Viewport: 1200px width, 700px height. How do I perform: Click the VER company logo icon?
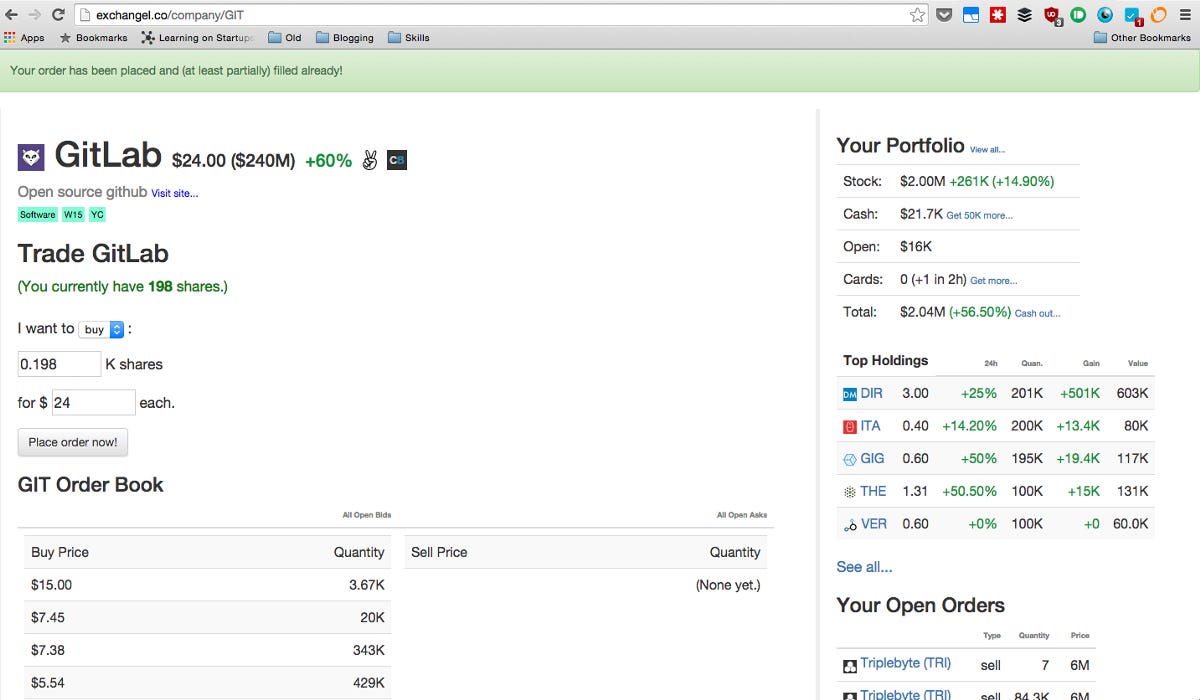click(x=850, y=524)
